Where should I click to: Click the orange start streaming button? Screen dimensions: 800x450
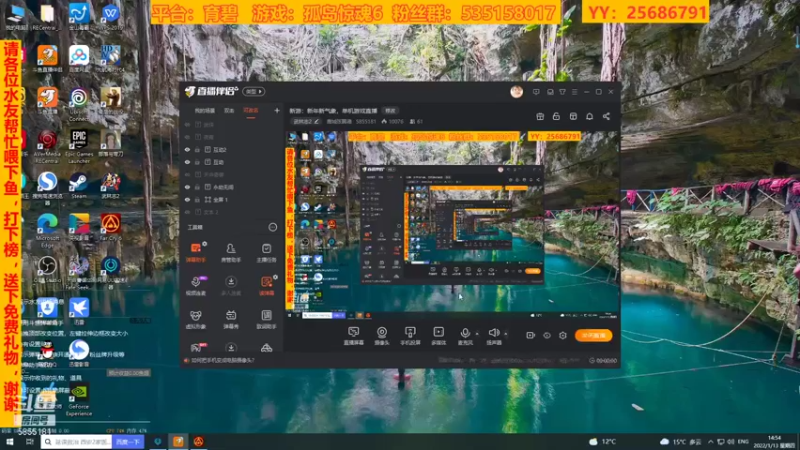(x=593, y=335)
